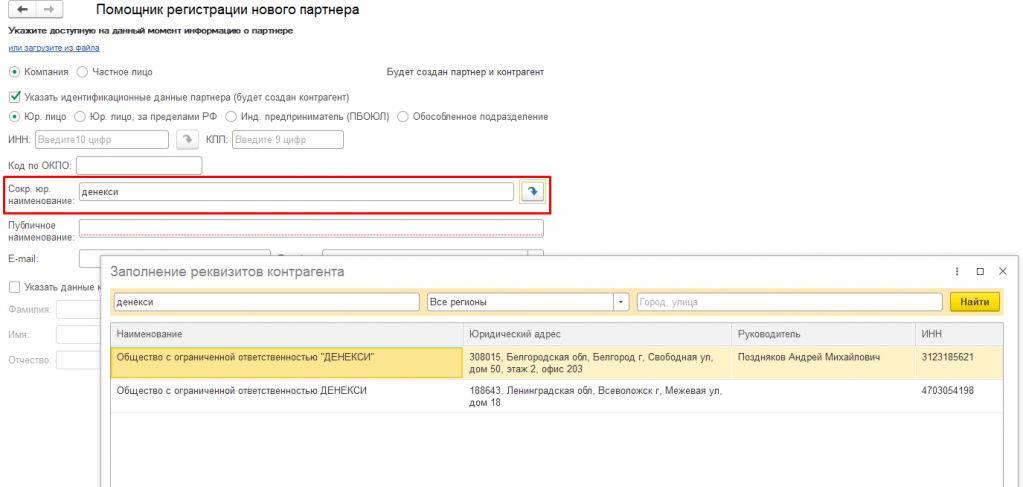Click the fill-by-name arrow icon
The width and height of the screenshot is (1023, 487).
[533, 191]
